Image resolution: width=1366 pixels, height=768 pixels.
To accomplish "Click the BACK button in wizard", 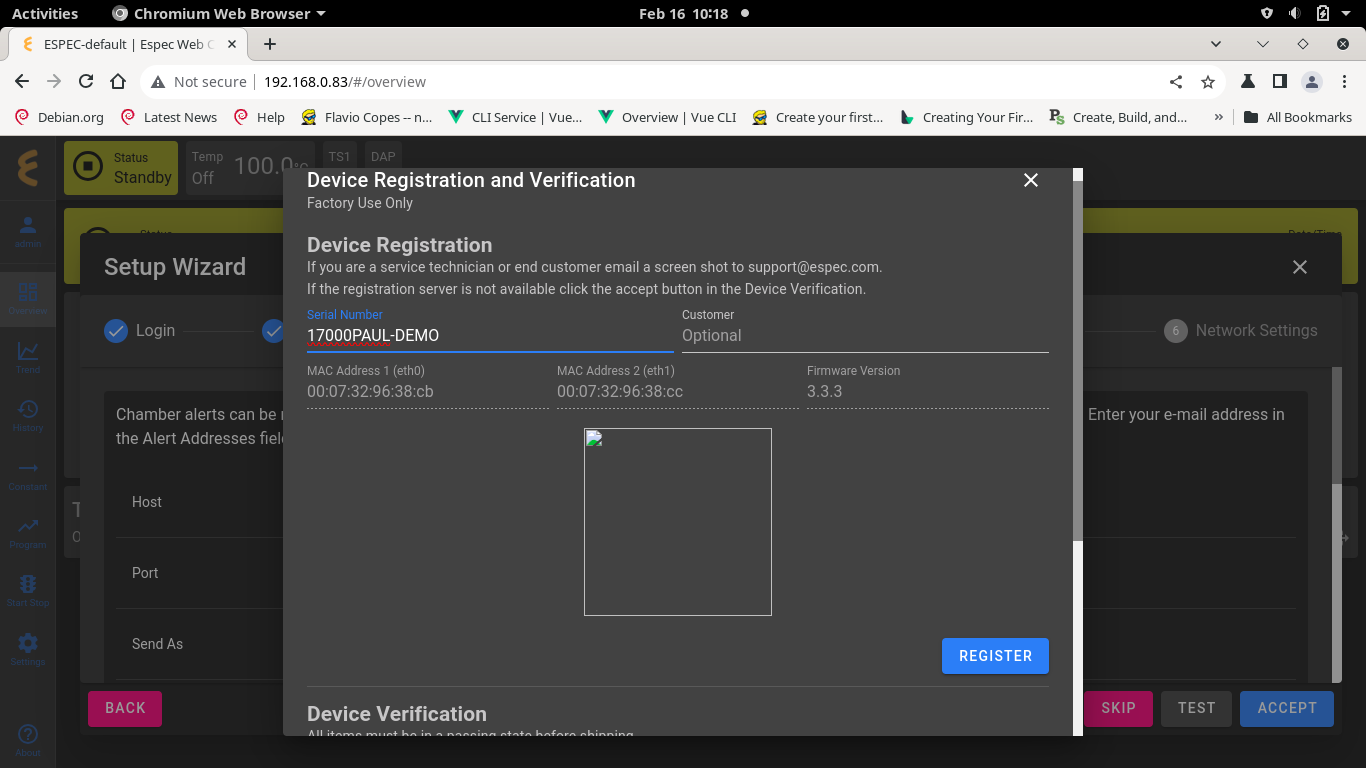I will coord(125,708).
